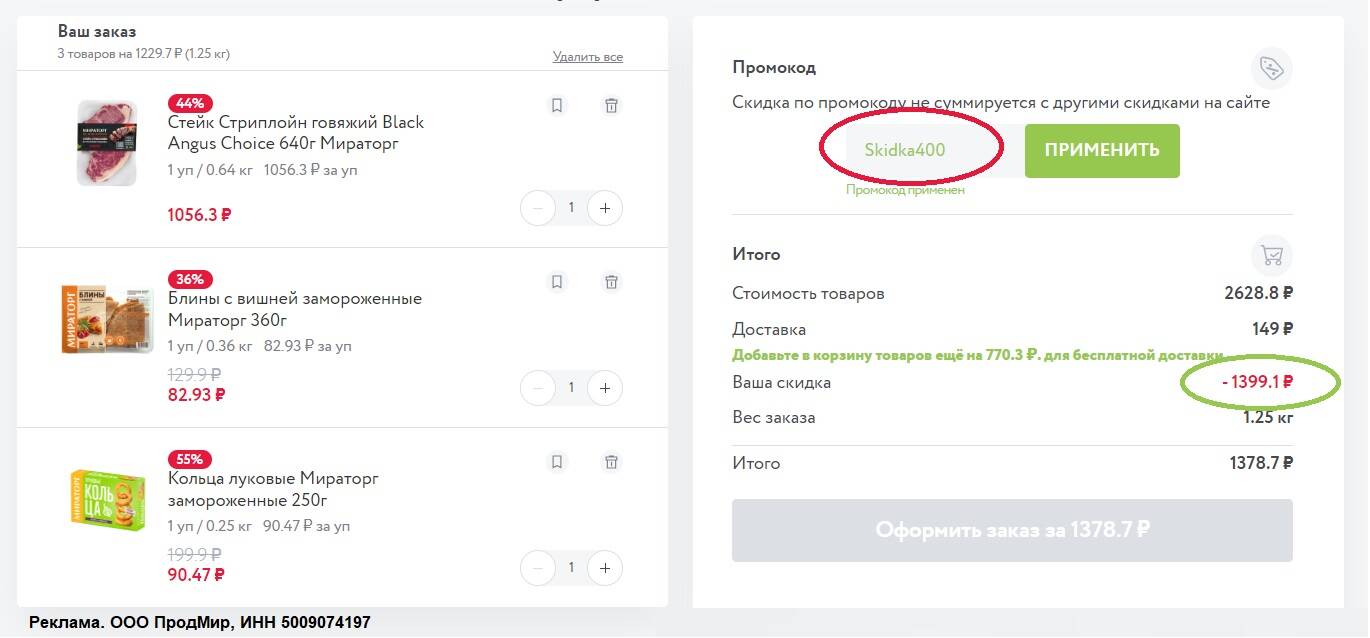Image resolution: width=1370 pixels, height=638 pixels.
Task: Click the ПРИМЕНИТЬ promo code button
Action: point(1101,151)
